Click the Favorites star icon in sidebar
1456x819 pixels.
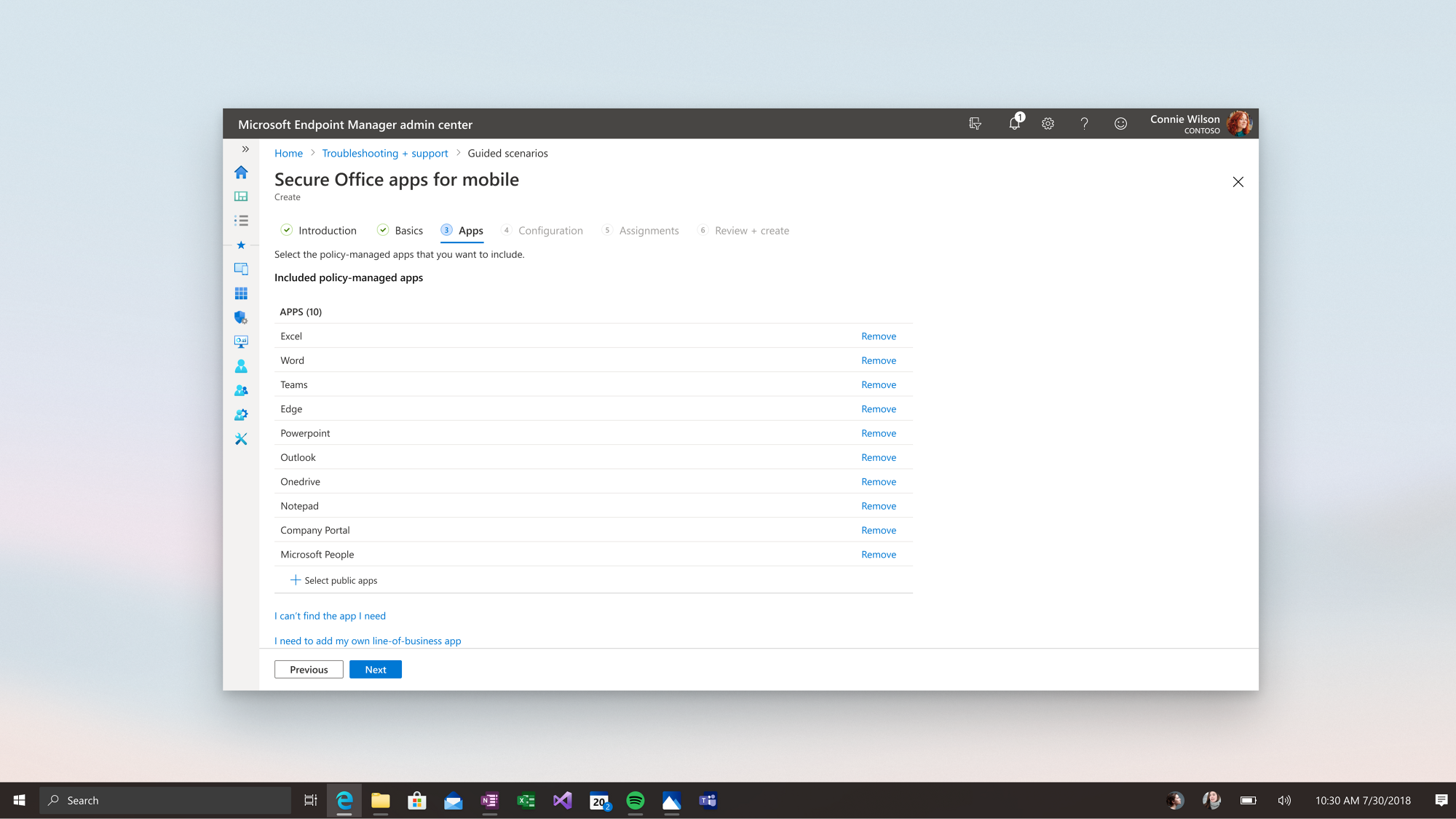[241, 245]
